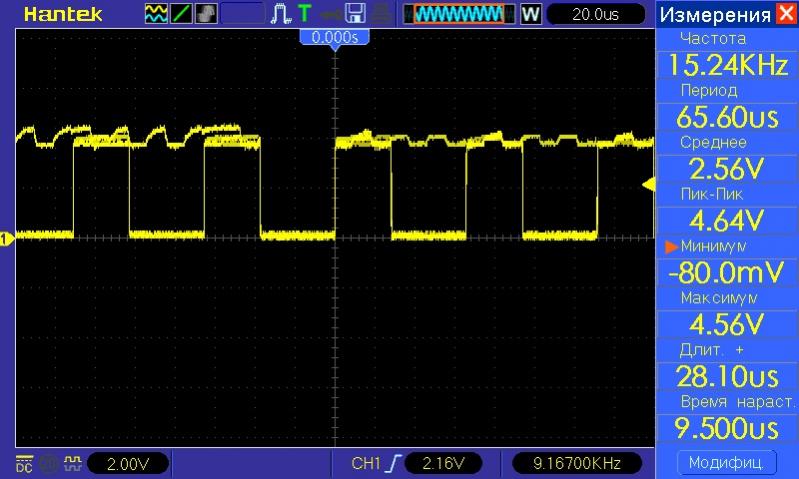Click the waveform channel icon in top toolbar

point(156,14)
